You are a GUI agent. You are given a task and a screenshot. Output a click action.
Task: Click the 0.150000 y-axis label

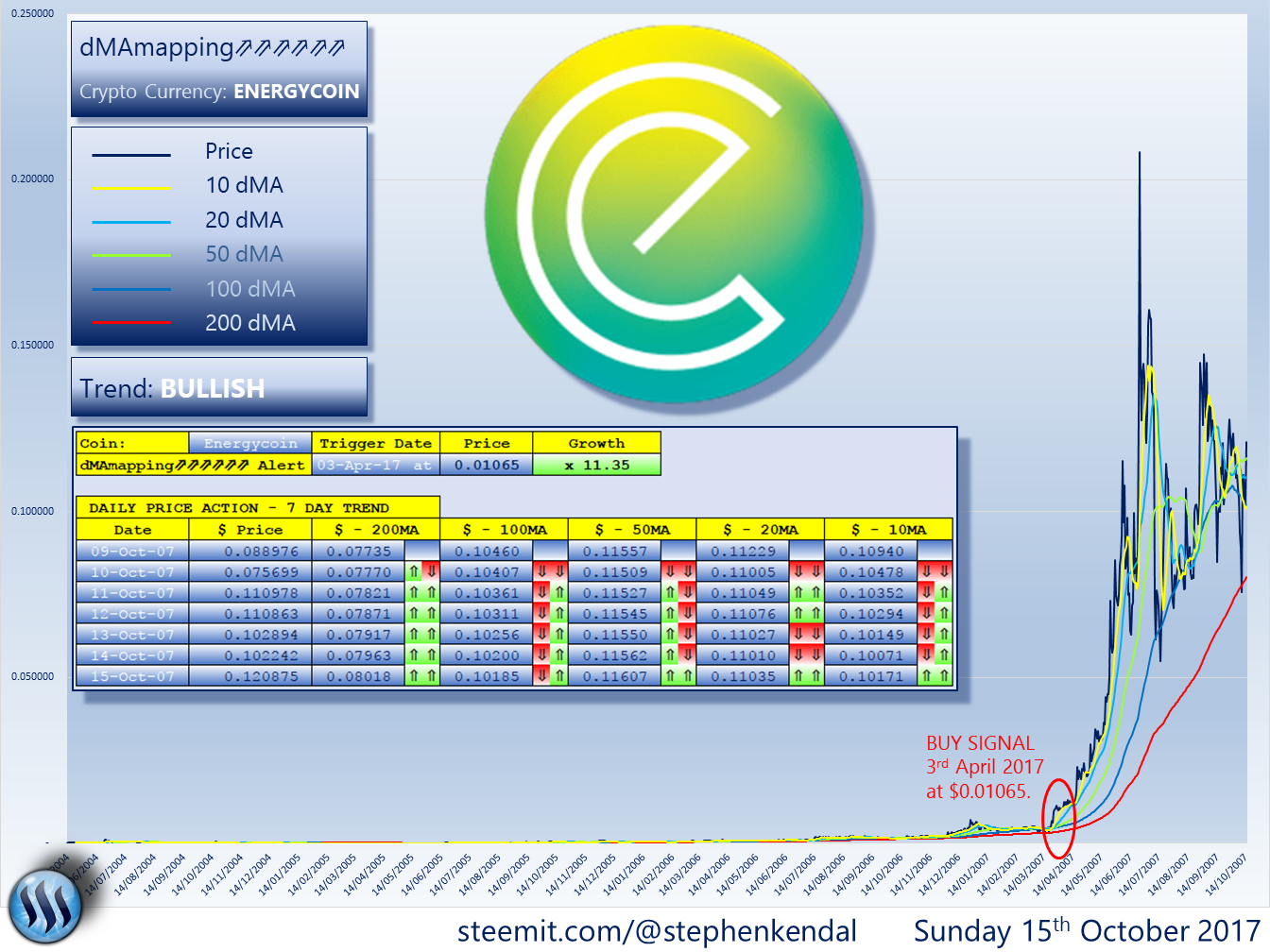[x=32, y=345]
